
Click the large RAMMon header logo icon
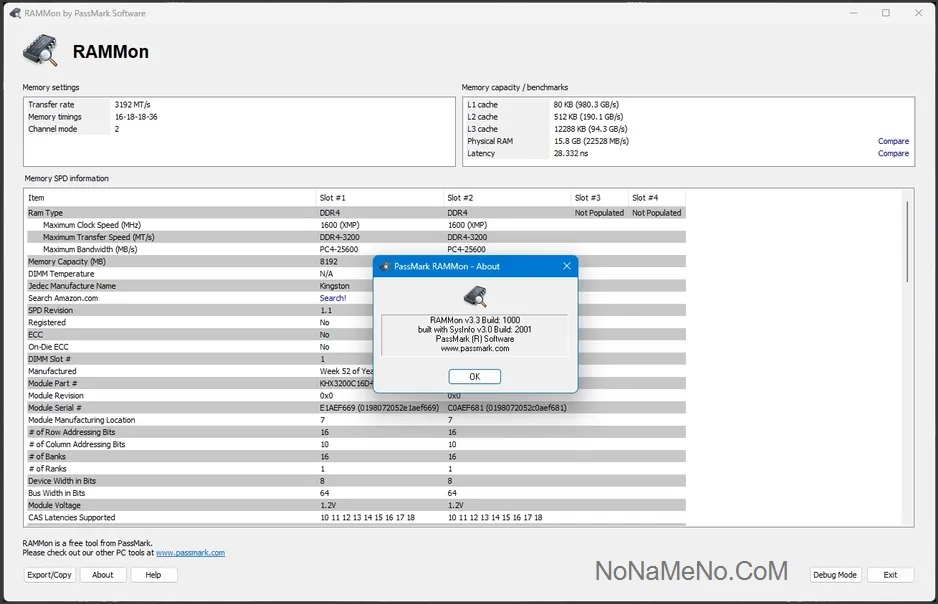click(41, 50)
